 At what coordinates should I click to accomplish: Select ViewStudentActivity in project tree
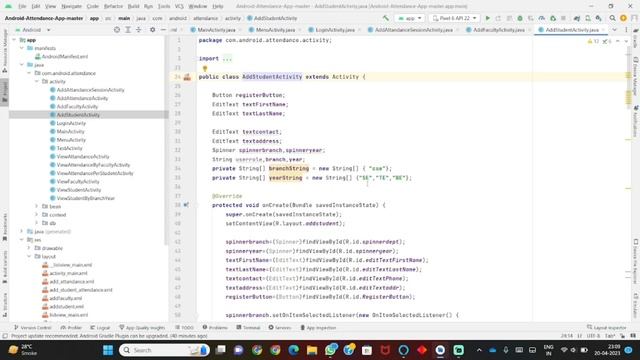76,190
